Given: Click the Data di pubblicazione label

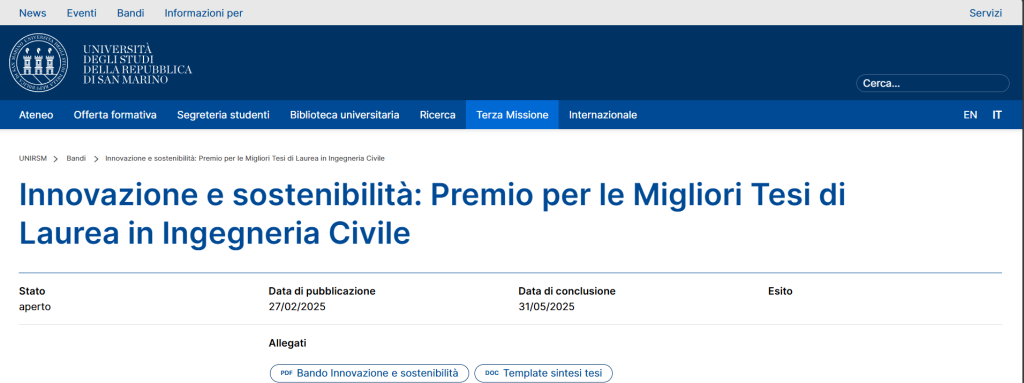Looking at the screenshot, I should 322,291.
